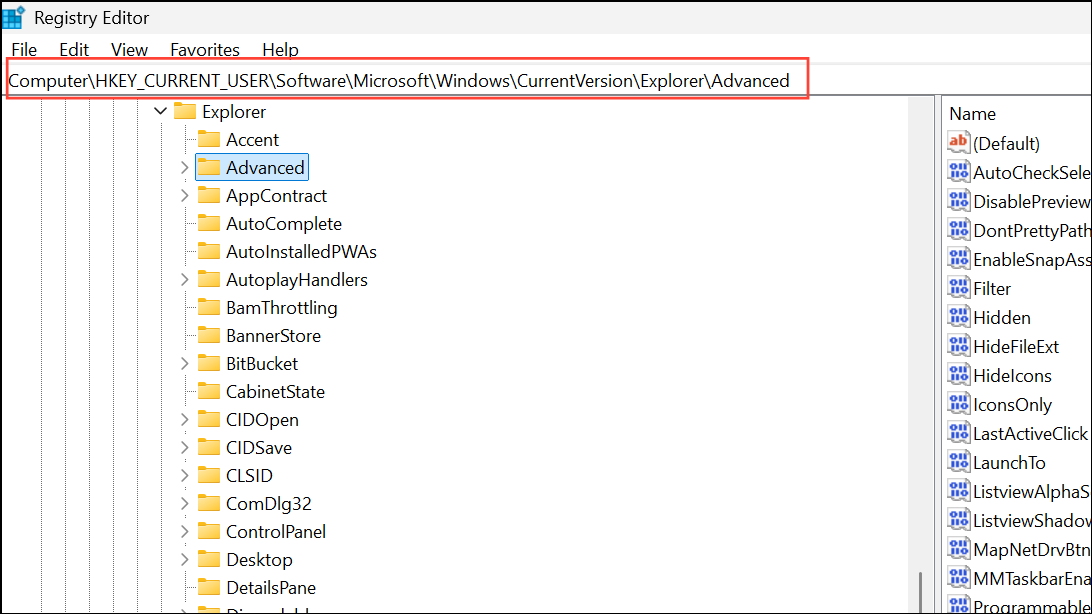Screen dimensions: 1092x614
Task: Click the BitBucket folder icon
Action: pyautogui.click(x=209, y=363)
